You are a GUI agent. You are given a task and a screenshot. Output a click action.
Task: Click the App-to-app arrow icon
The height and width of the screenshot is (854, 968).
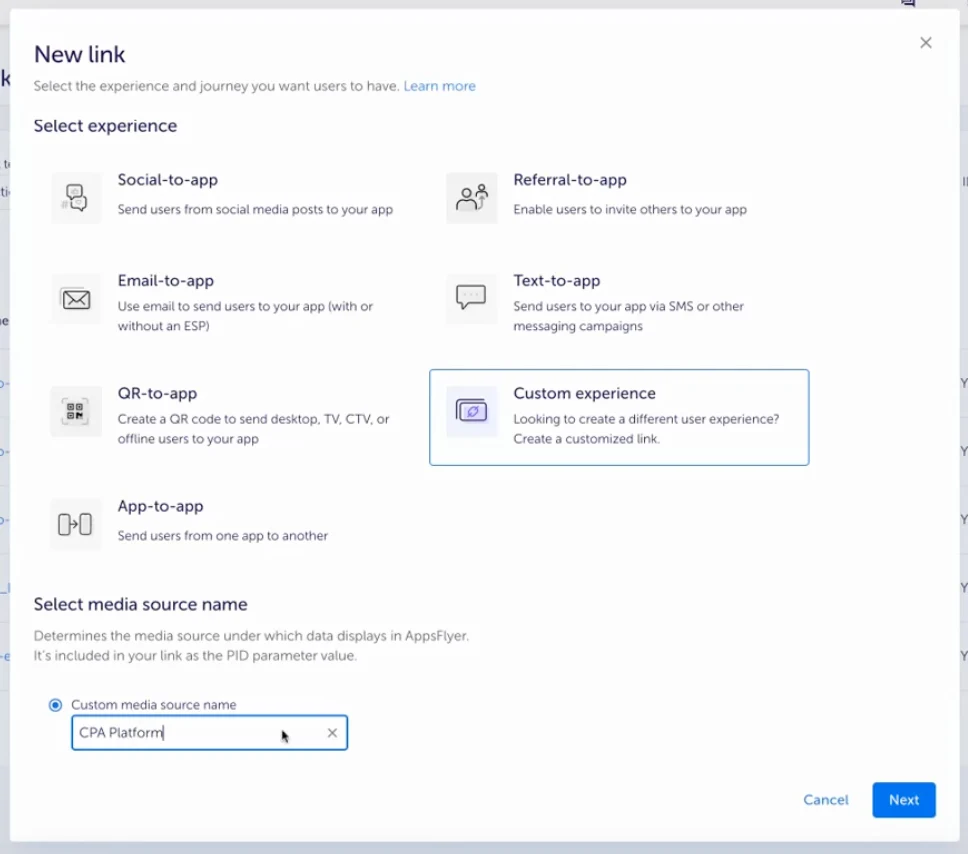pos(76,524)
